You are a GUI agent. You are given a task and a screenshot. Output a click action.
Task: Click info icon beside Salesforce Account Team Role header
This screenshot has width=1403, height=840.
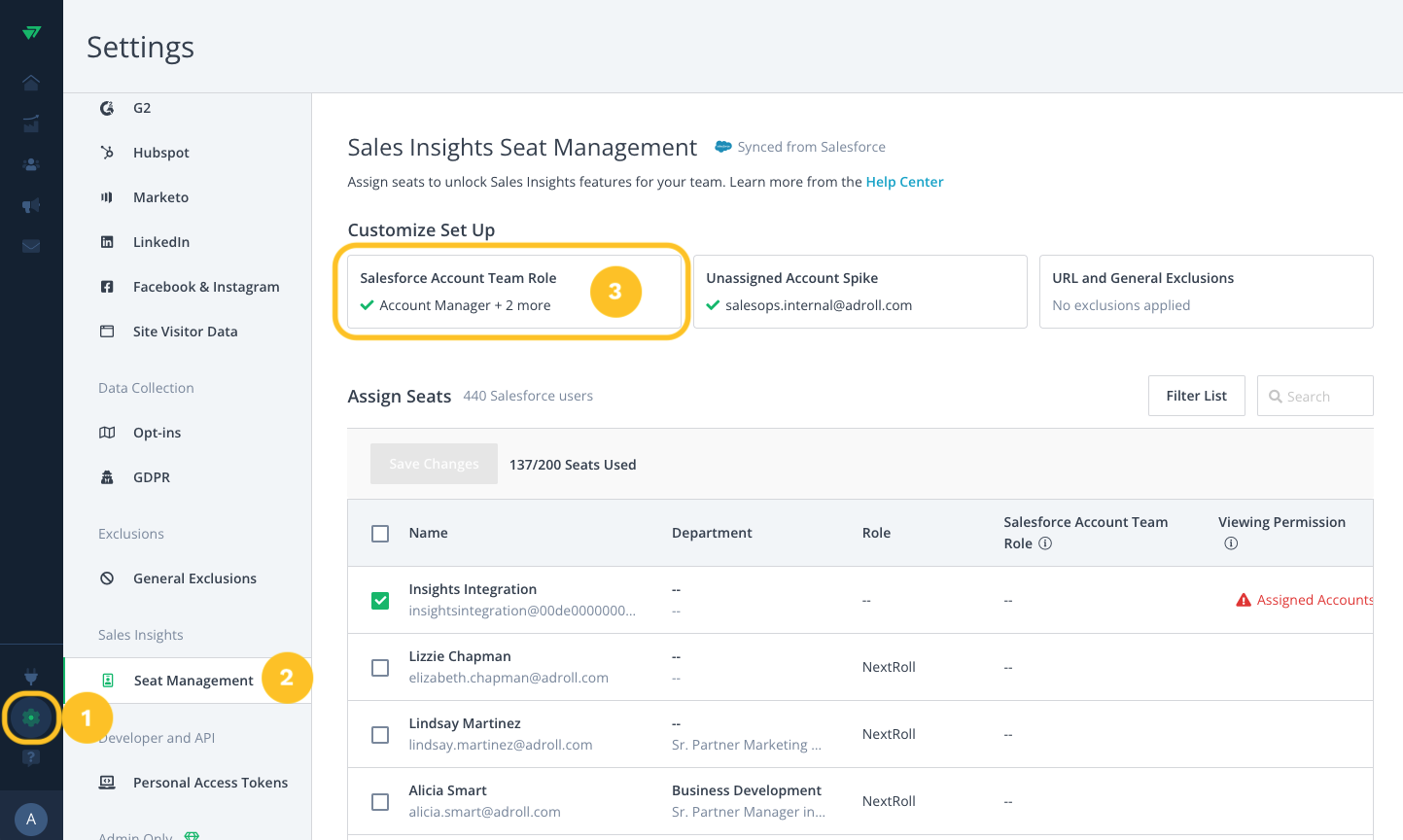pos(1045,543)
